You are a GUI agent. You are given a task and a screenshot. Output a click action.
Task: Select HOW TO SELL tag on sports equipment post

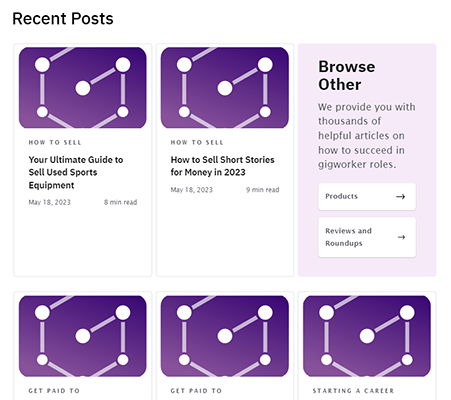point(55,142)
